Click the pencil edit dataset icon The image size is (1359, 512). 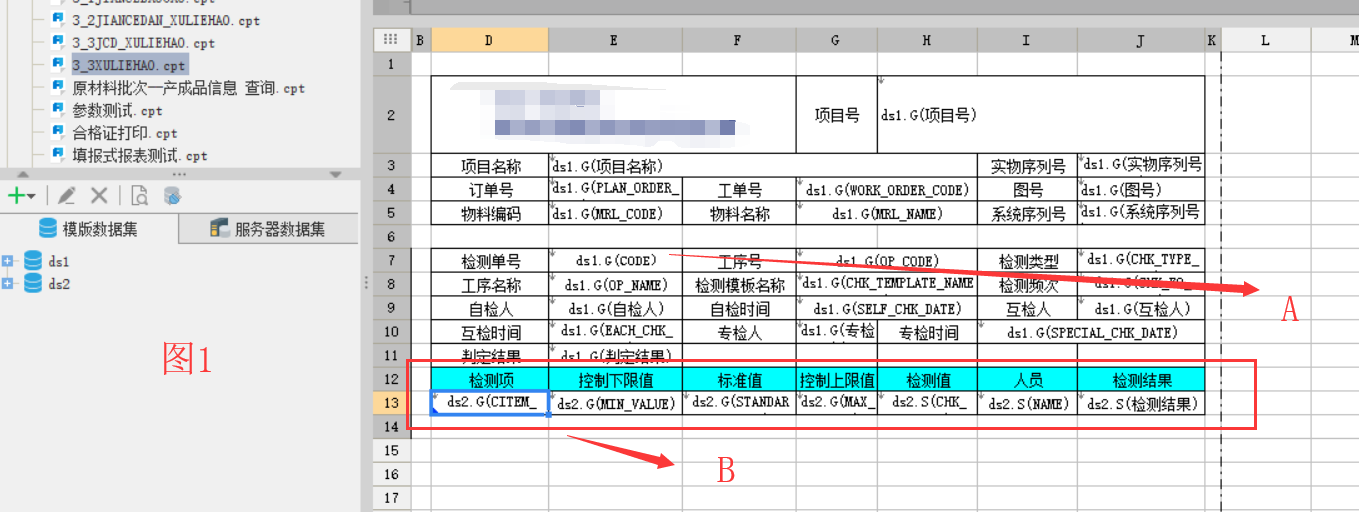(x=67, y=196)
